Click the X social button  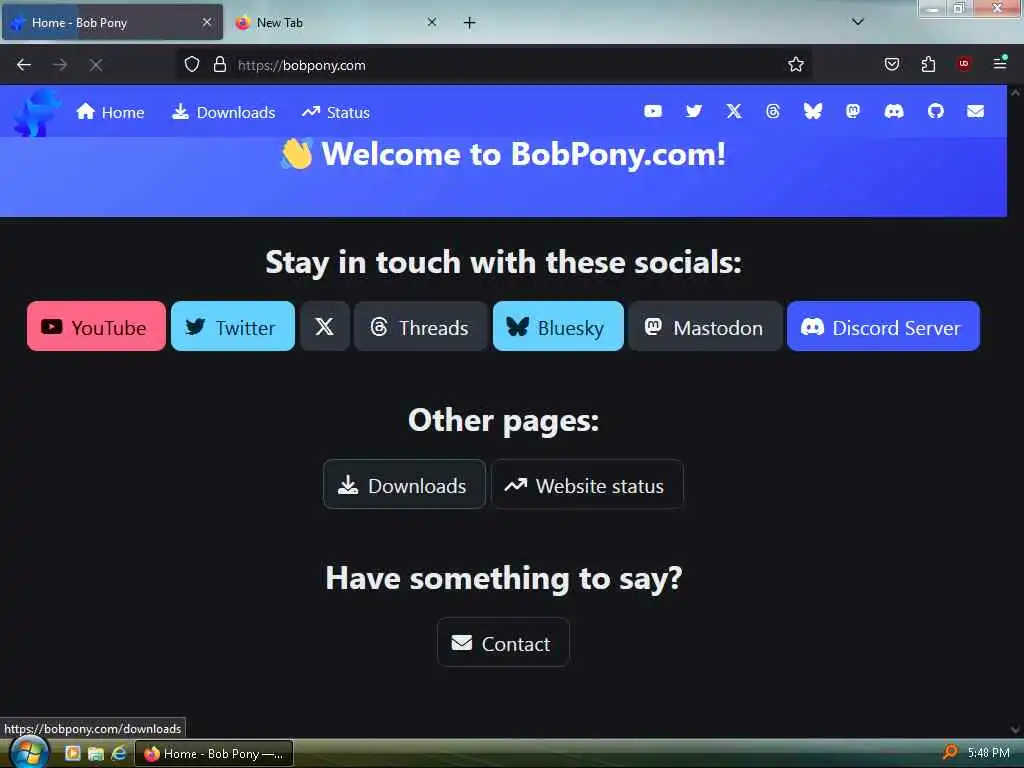[x=325, y=327]
